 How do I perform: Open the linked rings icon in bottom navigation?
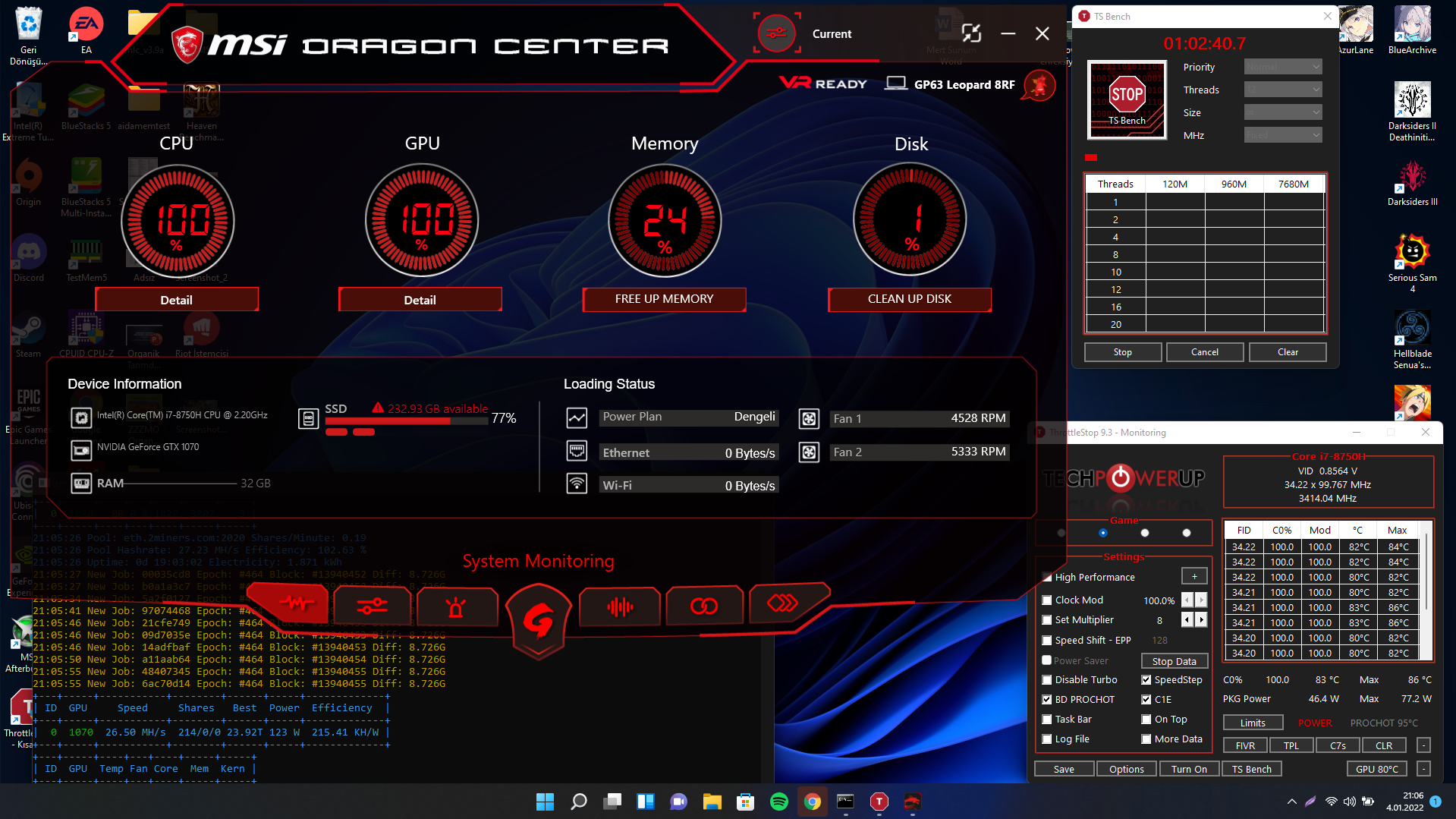click(703, 606)
